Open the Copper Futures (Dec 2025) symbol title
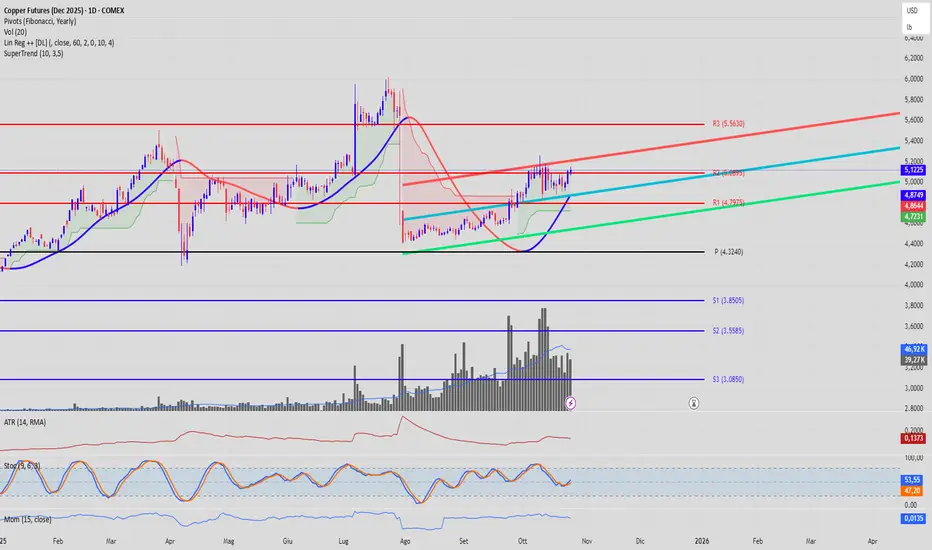Screen dimensions: 932x550 (64, 11)
